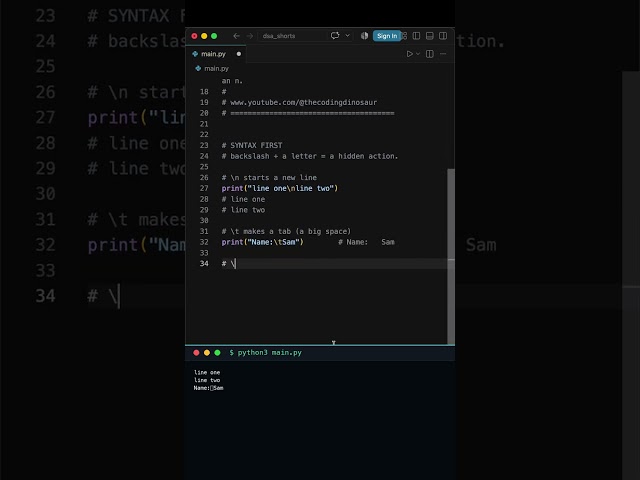Toggle the primary sidebar layout icon
640x480 pixels.
416,36
